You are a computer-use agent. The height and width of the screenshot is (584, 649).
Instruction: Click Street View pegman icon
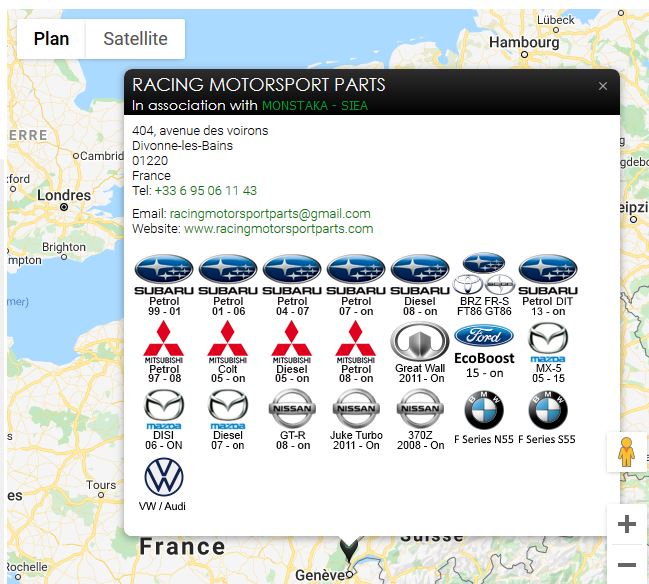pos(626,452)
